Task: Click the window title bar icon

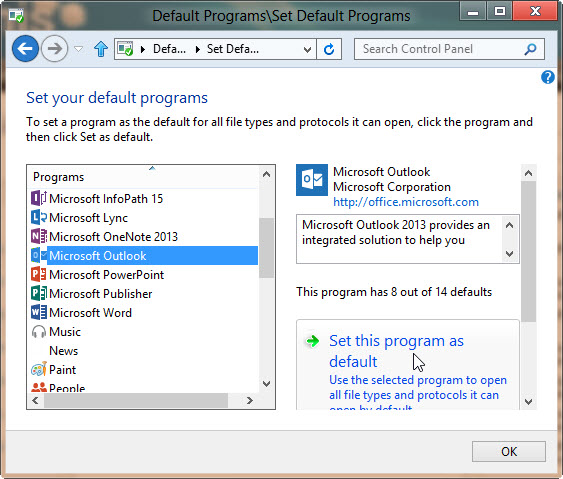Action: tap(16, 16)
